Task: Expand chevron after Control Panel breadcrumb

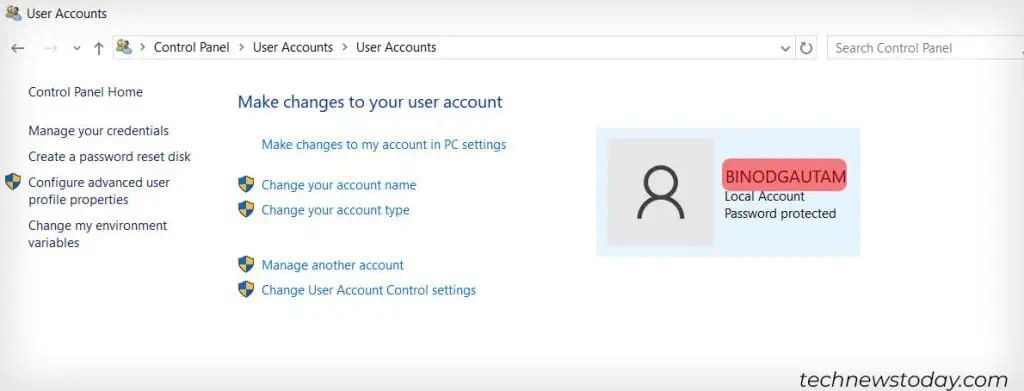Action: pos(241,48)
